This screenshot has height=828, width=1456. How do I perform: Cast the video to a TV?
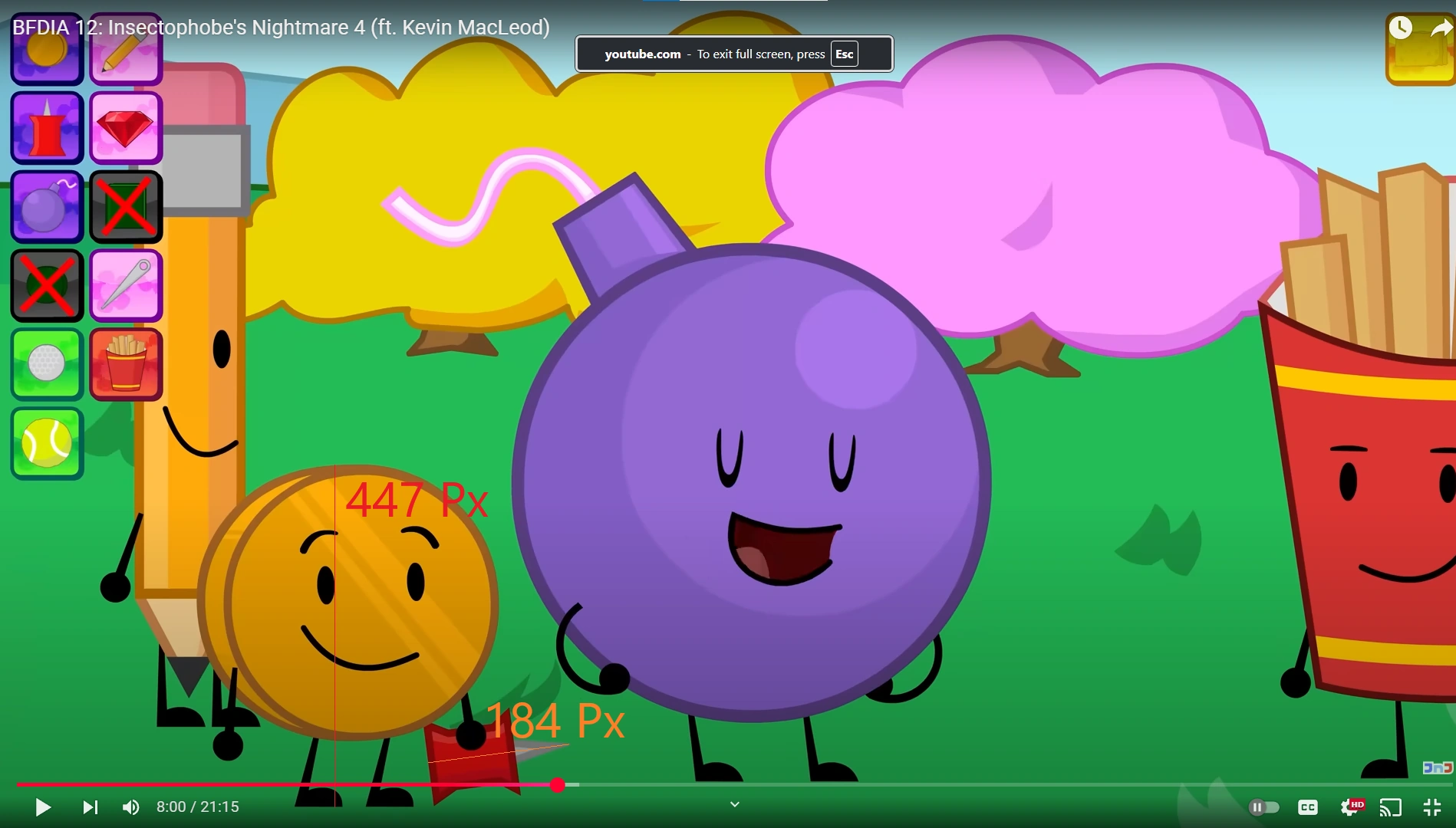point(1391,807)
